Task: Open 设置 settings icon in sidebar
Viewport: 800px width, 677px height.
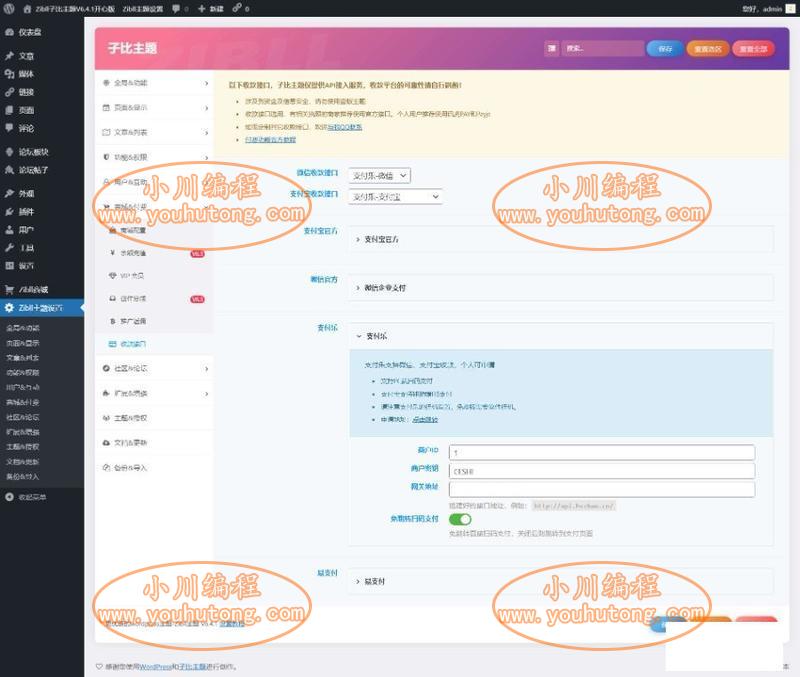Action: click(9, 266)
